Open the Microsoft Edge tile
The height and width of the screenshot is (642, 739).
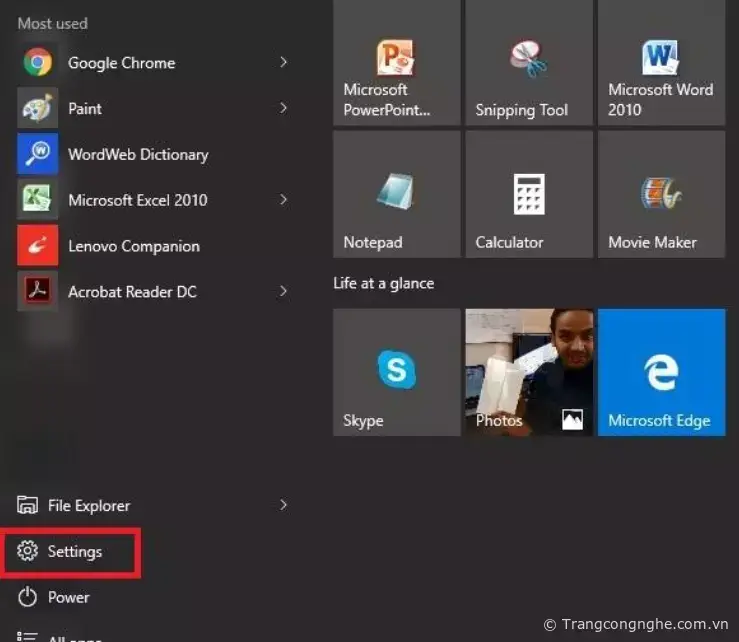(x=661, y=372)
